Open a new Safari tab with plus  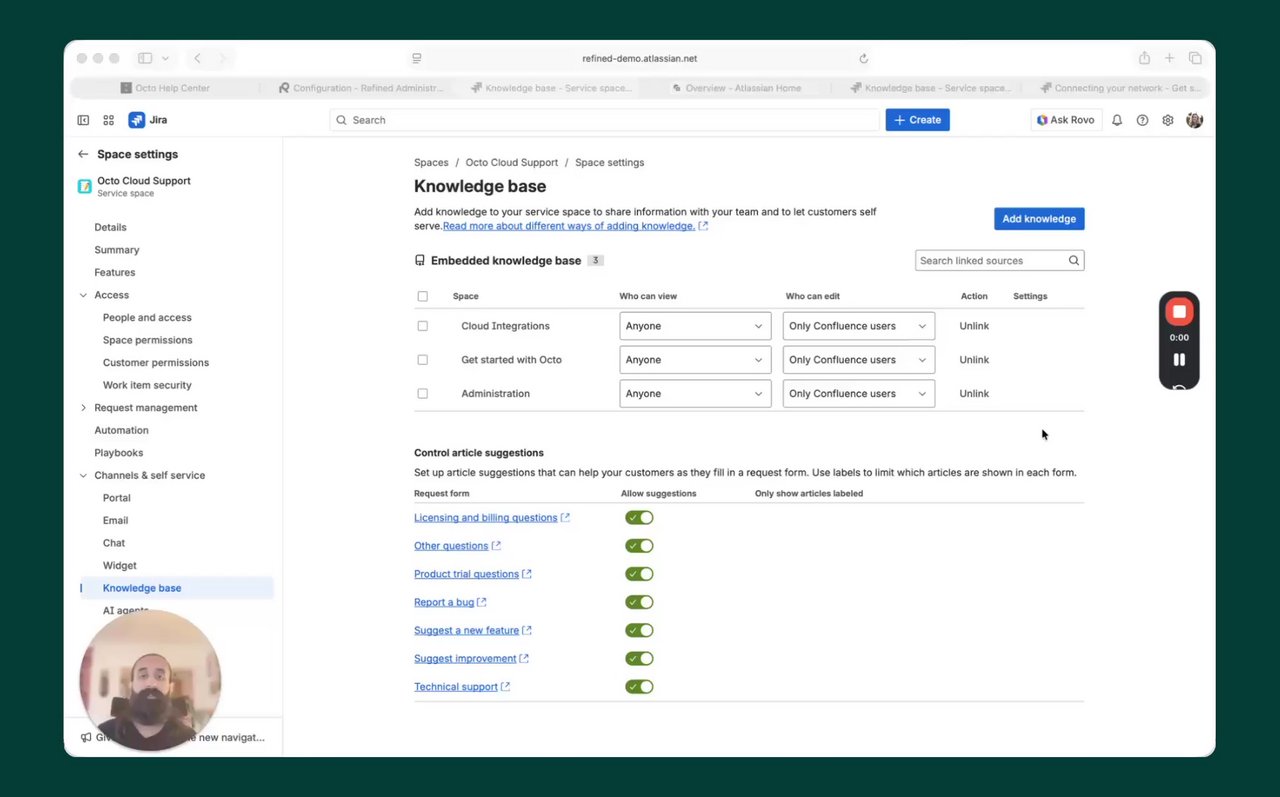[1169, 58]
